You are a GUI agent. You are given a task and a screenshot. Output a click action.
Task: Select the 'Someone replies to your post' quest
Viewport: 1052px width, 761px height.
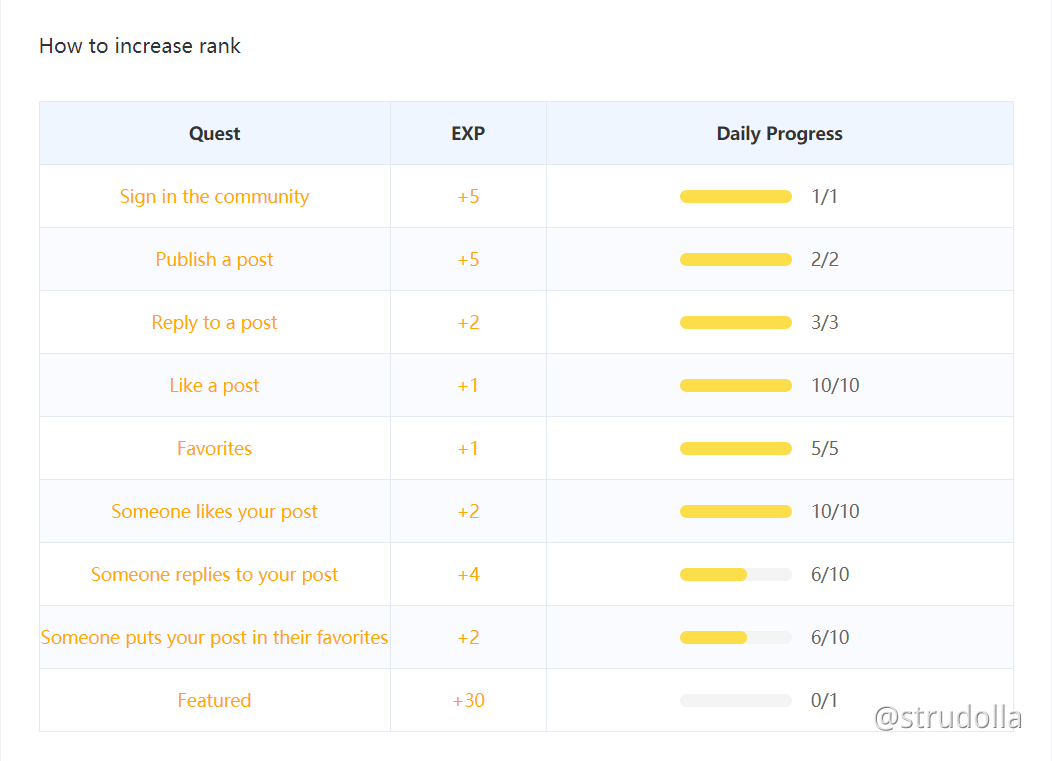[x=214, y=574]
